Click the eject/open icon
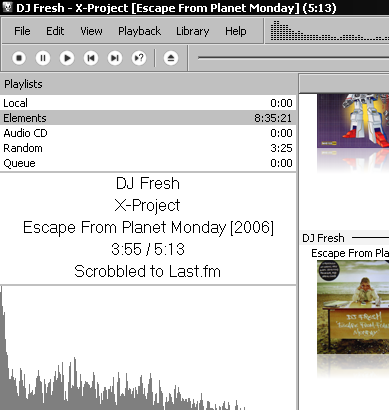This screenshot has width=389, height=410. [171, 58]
